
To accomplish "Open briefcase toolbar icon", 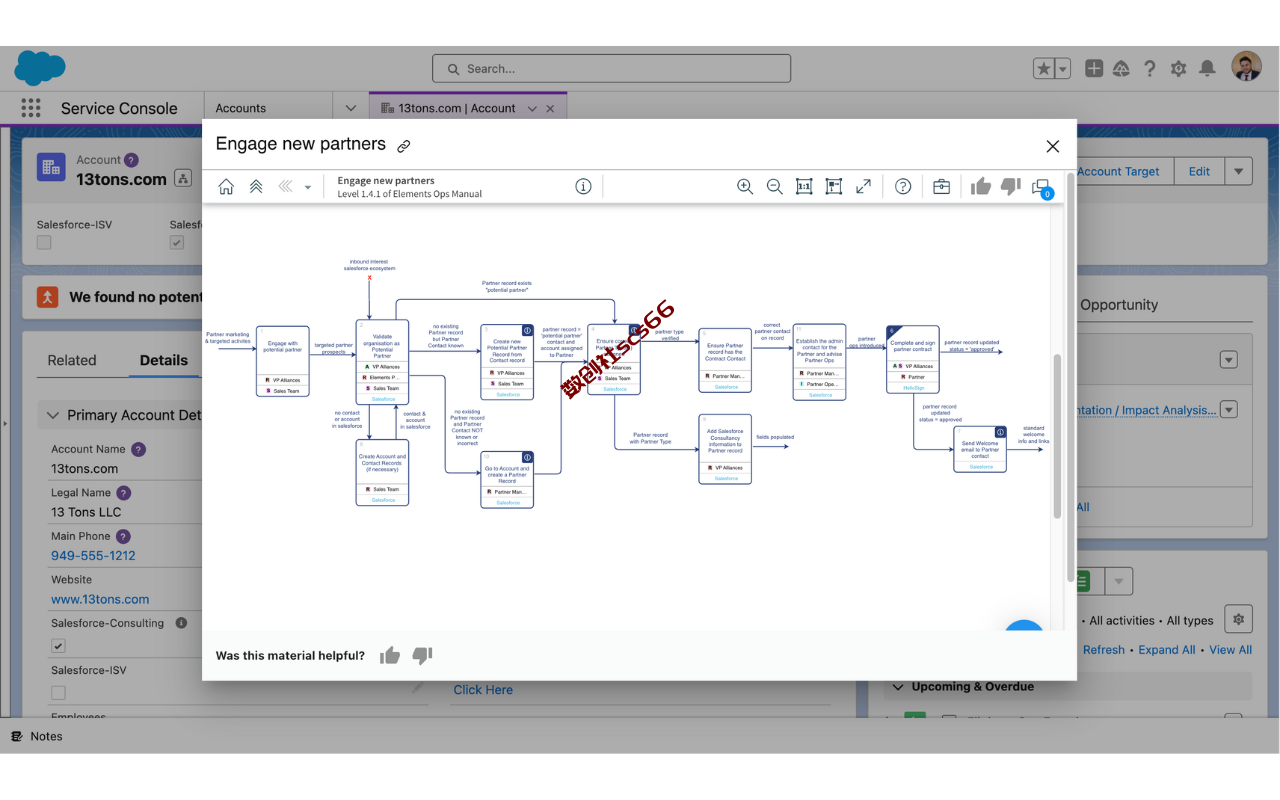I will (x=941, y=187).
